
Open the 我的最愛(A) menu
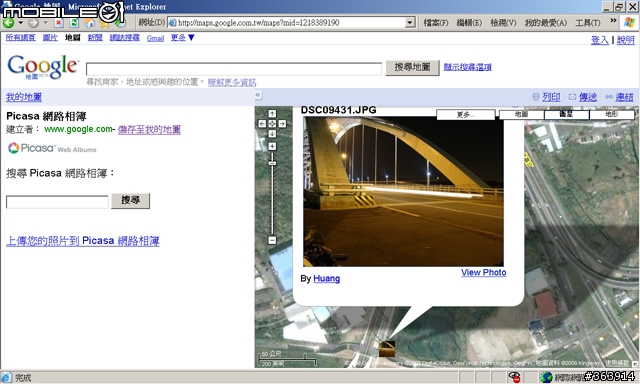545,23
